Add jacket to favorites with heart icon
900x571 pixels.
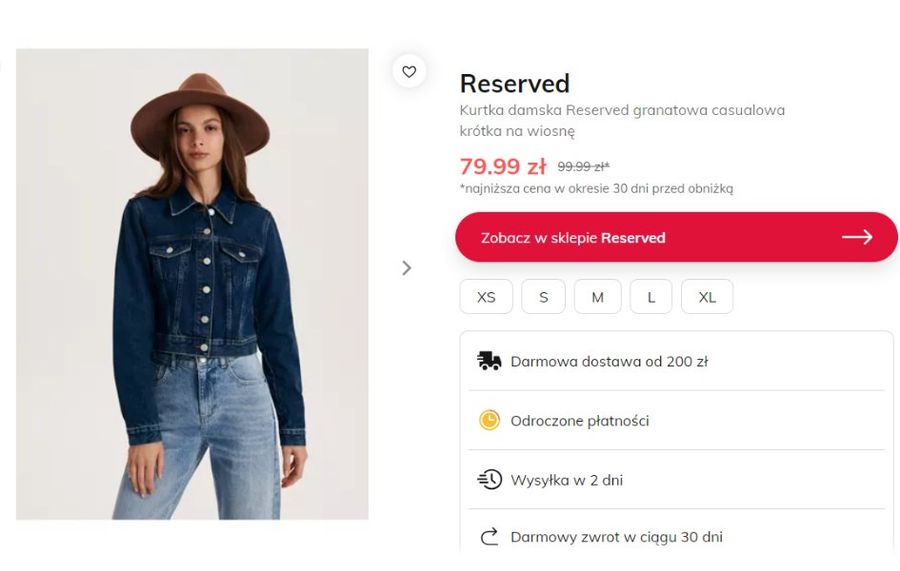409,72
